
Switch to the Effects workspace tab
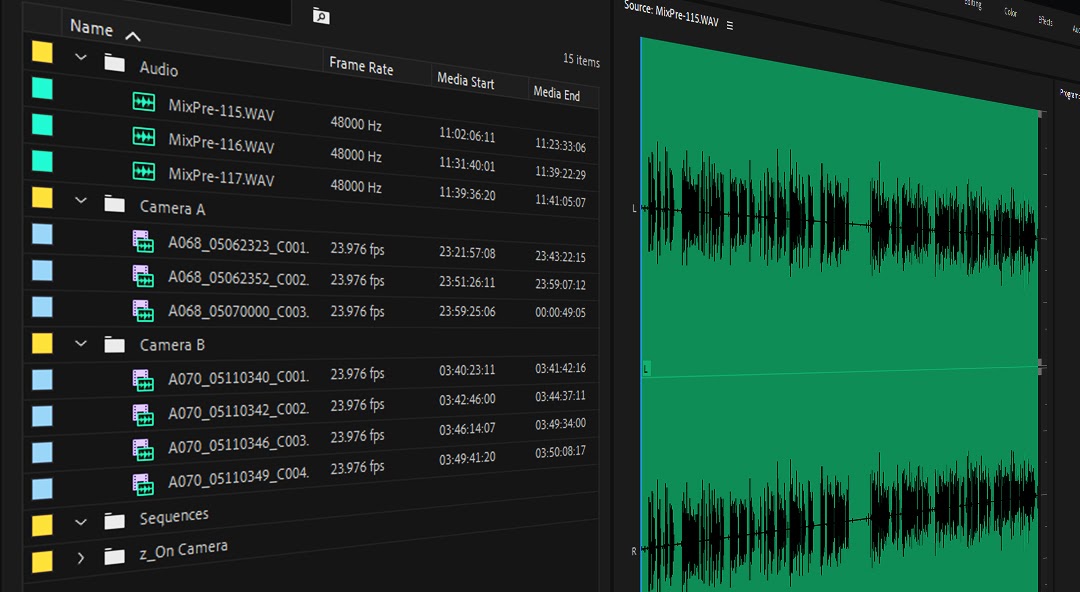coord(1046,21)
